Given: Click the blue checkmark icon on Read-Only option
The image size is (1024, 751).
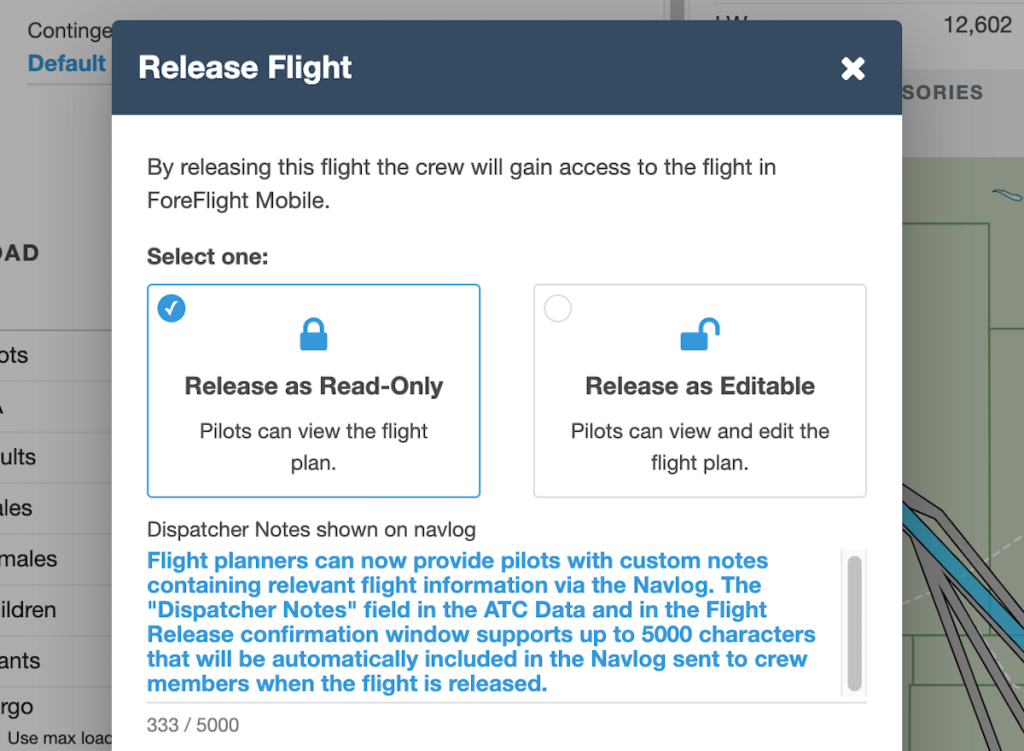Looking at the screenshot, I should [171, 308].
